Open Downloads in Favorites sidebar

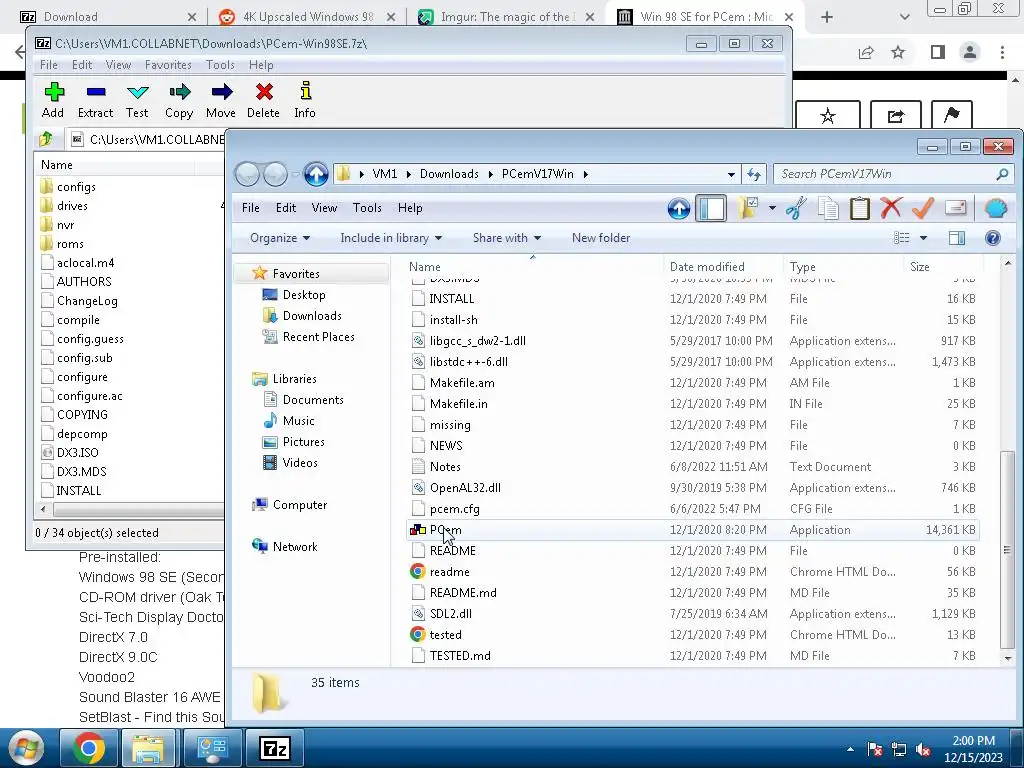[x=312, y=315]
